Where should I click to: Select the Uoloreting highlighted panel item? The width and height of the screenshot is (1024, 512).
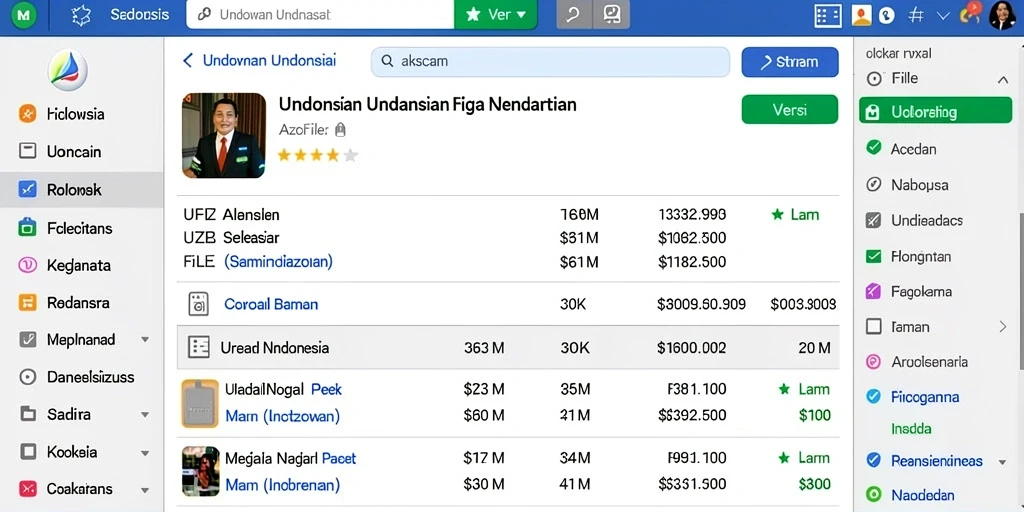935,112
